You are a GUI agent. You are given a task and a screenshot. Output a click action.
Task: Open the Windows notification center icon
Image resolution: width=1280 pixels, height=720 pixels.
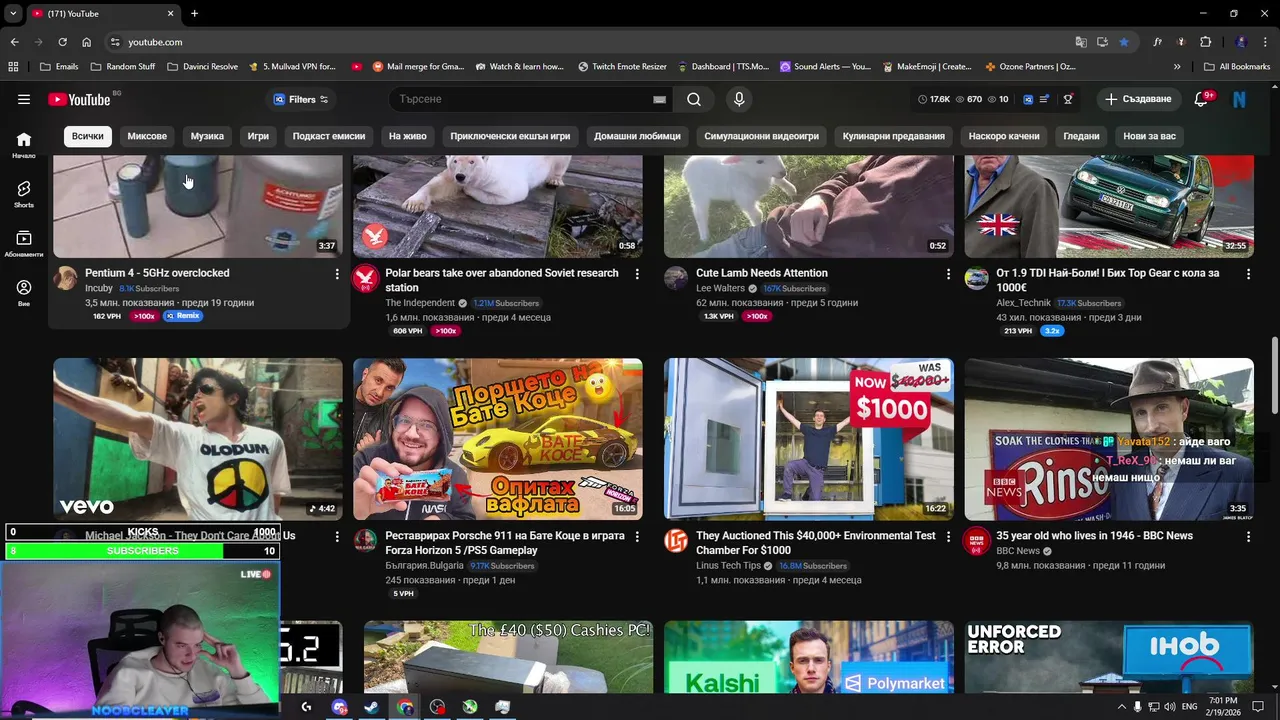point(1258,707)
